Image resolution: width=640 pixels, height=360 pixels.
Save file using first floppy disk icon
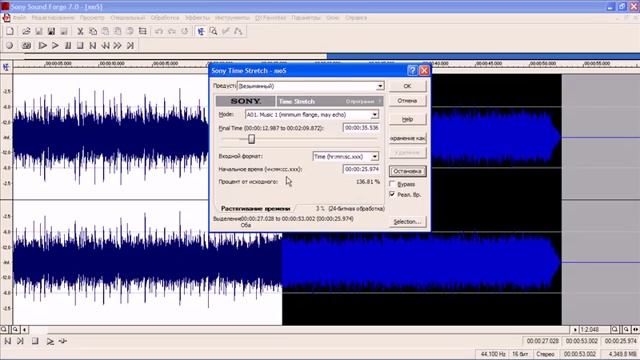39,31
